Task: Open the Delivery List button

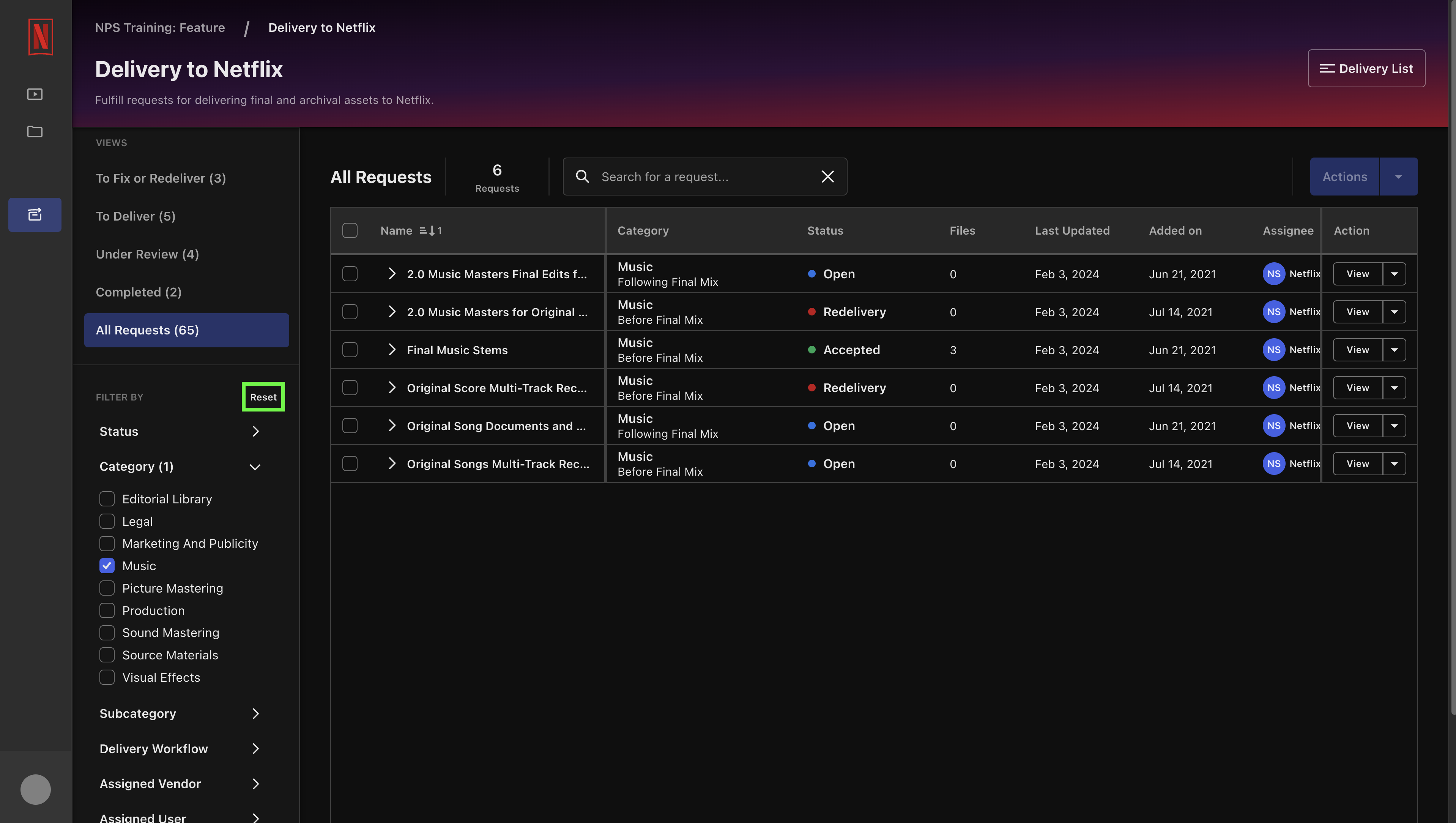Action: coord(1366,68)
